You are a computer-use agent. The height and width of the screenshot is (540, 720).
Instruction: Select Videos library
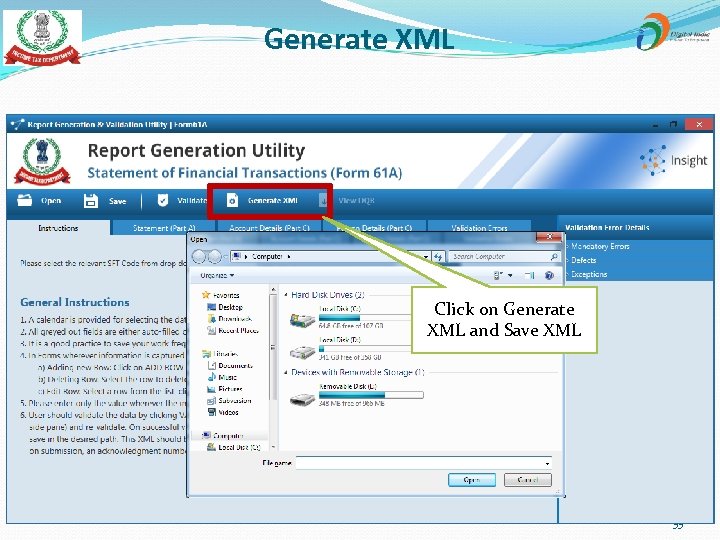pos(223,412)
